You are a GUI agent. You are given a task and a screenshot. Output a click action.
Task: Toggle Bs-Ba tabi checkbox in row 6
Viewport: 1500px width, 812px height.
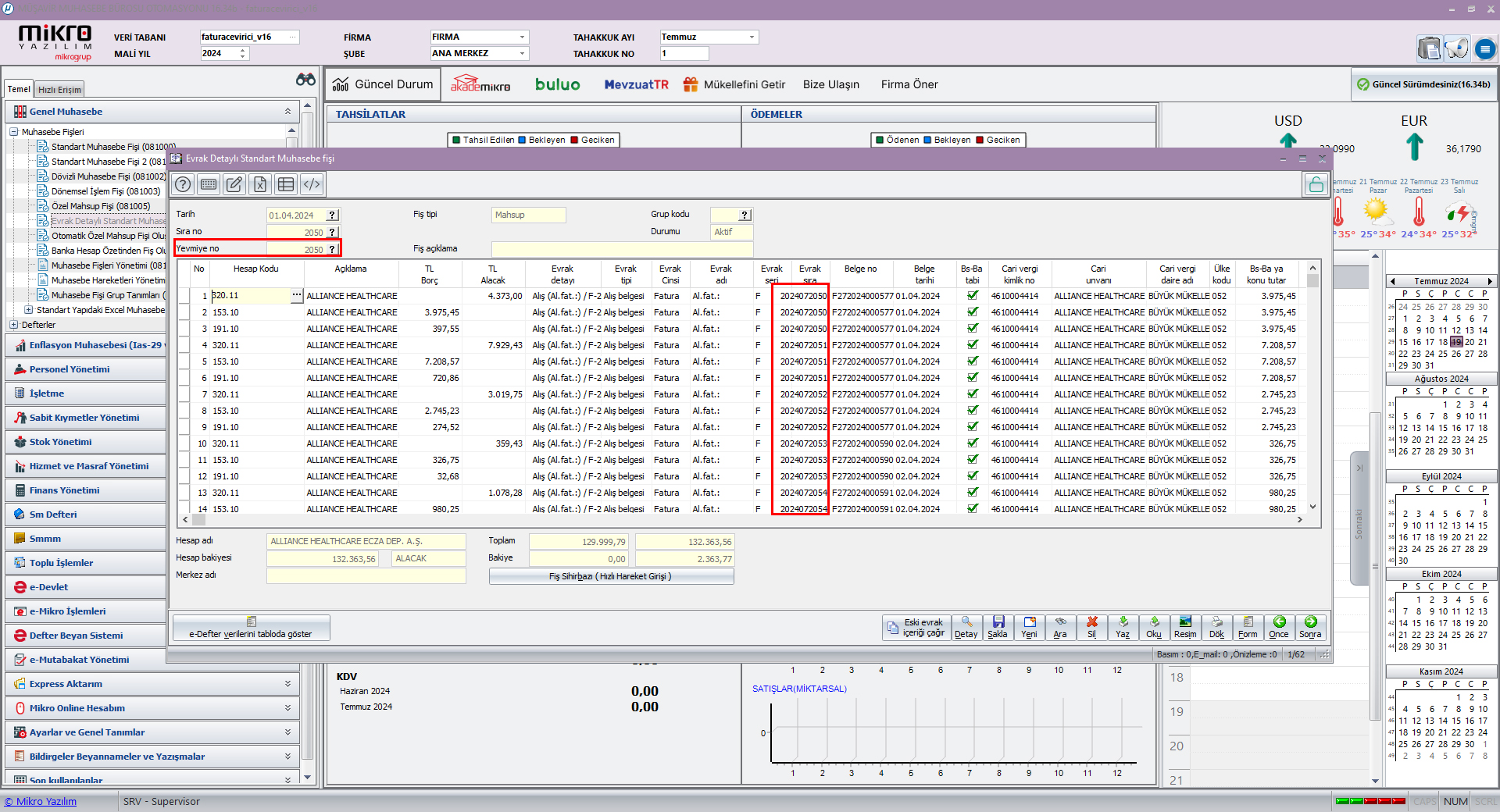pyautogui.click(x=972, y=378)
